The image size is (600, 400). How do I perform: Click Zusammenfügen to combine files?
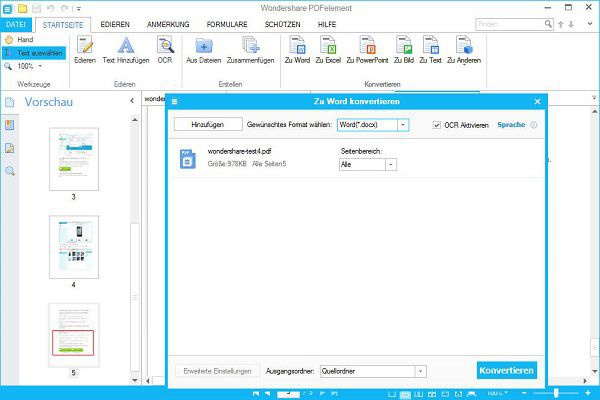click(x=251, y=50)
